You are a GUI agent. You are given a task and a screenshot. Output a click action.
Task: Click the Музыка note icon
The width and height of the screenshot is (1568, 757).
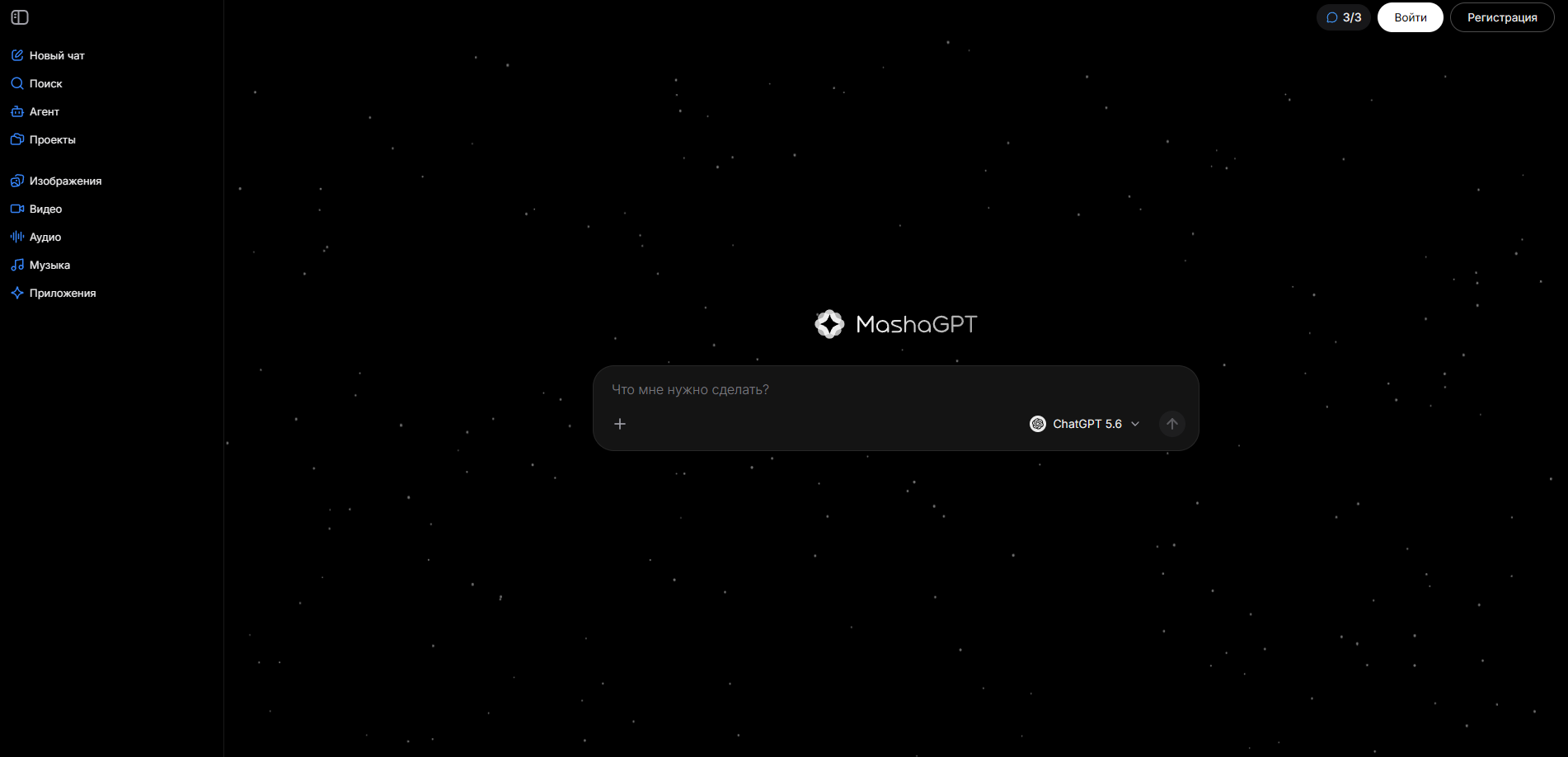pyautogui.click(x=17, y=265)
